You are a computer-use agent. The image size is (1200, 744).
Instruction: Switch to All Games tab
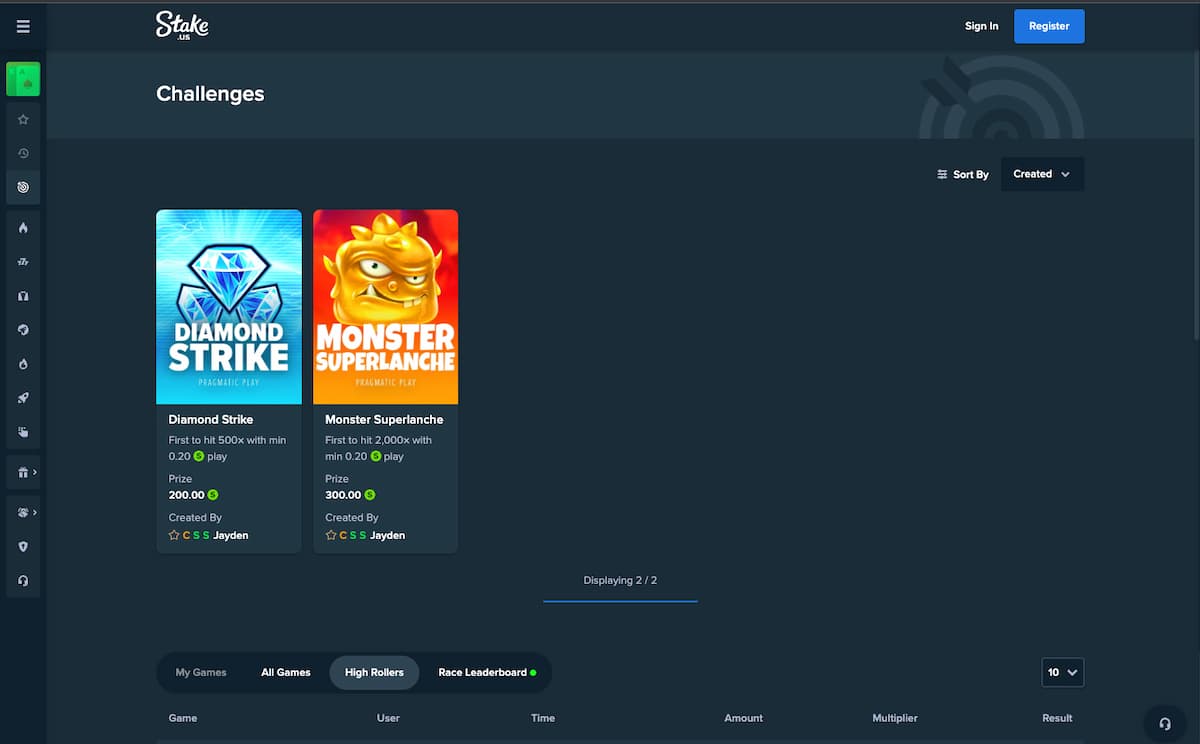click(x=286, y=673)
